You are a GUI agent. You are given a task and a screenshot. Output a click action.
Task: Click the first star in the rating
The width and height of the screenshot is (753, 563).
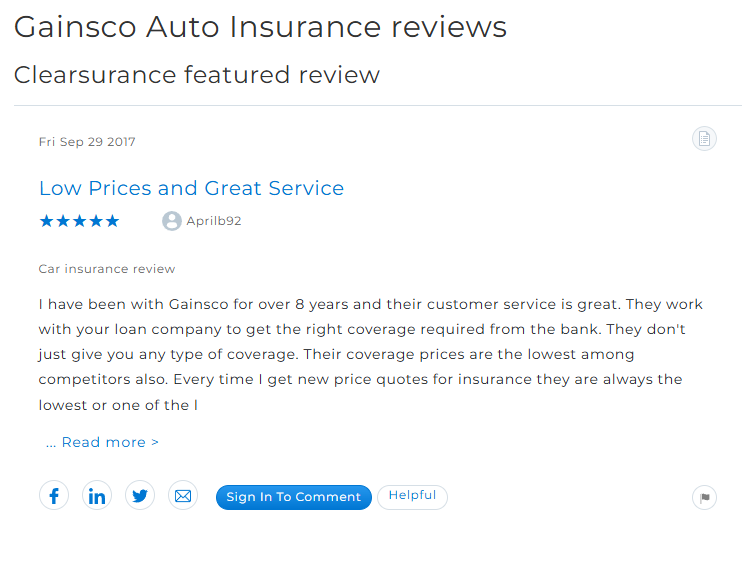pyautogui.click(x=46, y=221)
